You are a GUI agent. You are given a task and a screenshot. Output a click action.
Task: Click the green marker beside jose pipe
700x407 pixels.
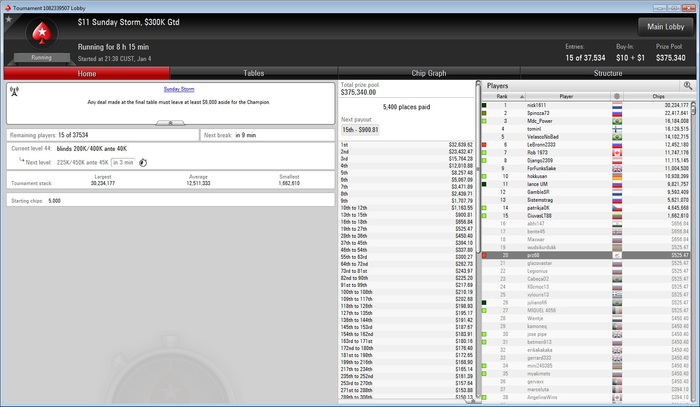coord(484,334)
